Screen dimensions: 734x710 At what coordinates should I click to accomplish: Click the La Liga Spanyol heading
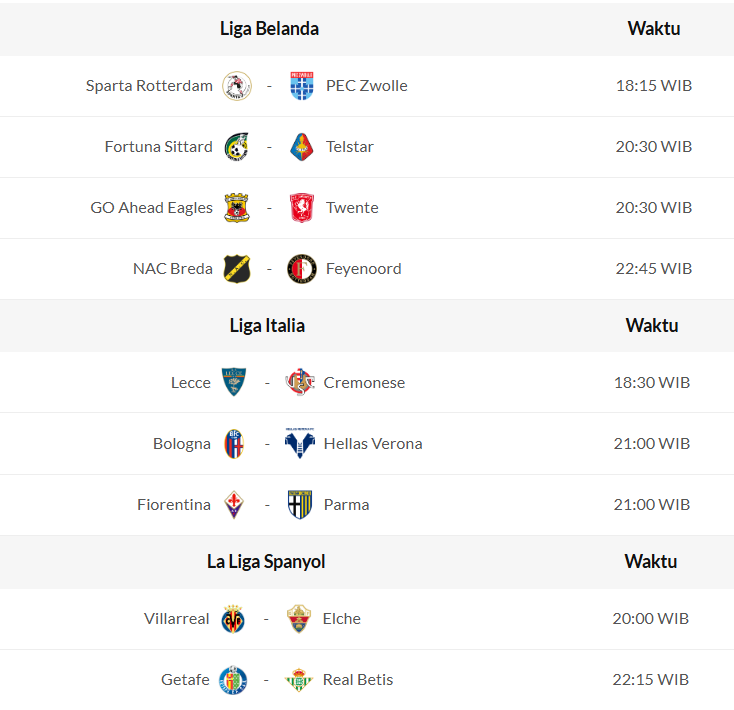(x=266, y=562)
